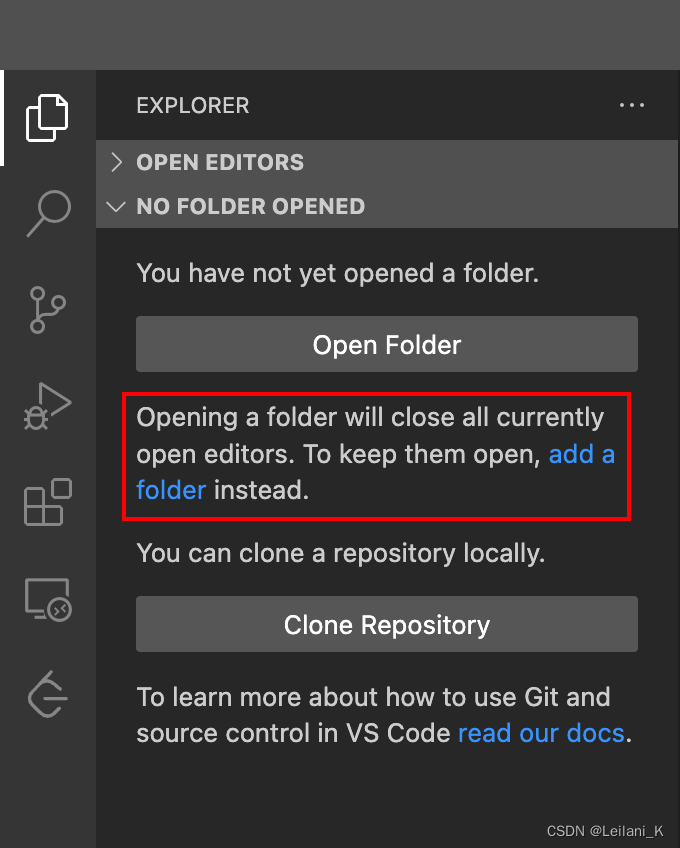Click "You can clone a repository locally" text
This screenshot has height=848, width=680.
click(x=341, y=553)
